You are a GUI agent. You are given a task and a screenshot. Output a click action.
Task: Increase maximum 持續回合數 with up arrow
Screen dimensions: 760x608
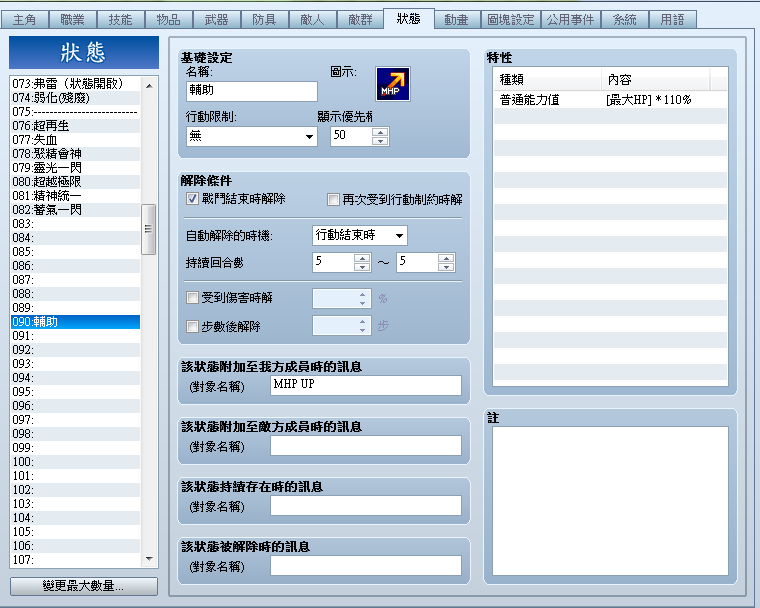click(x=446, y=258)
